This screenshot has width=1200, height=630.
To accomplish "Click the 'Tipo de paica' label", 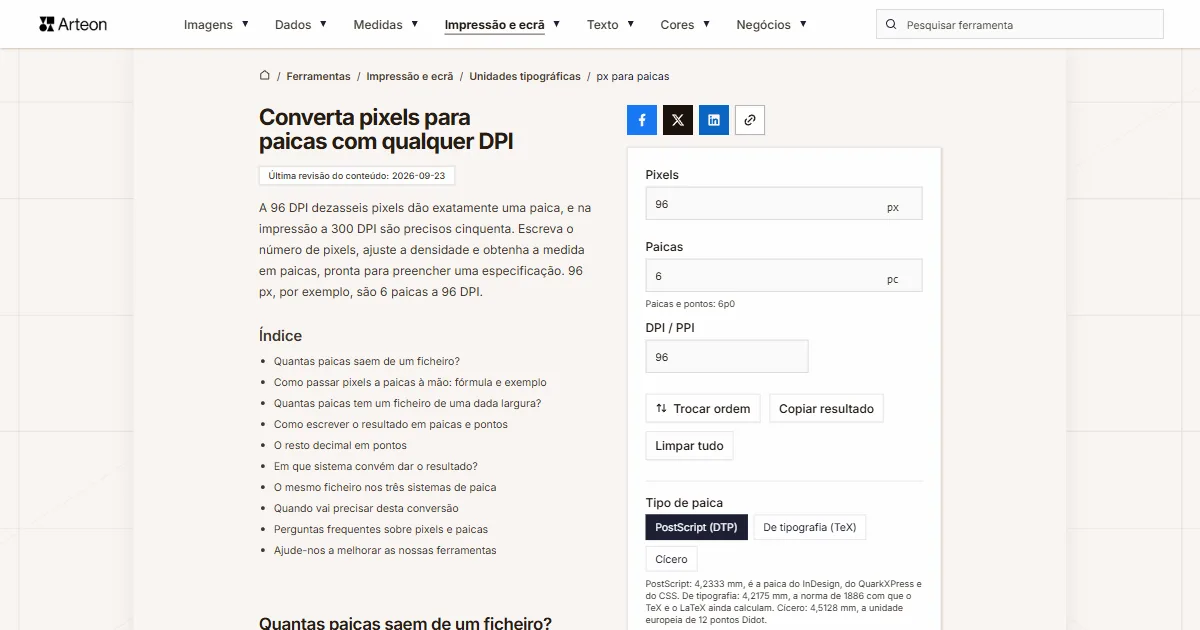I will pyautogui.click(x=684, y=503).
